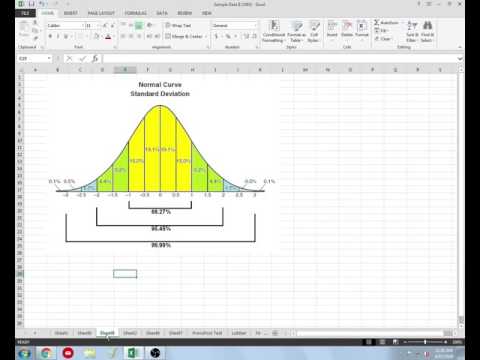Screen dimensions: 480x360
Task: Click Increase Indent icon
Action: (x=157, y=36)
